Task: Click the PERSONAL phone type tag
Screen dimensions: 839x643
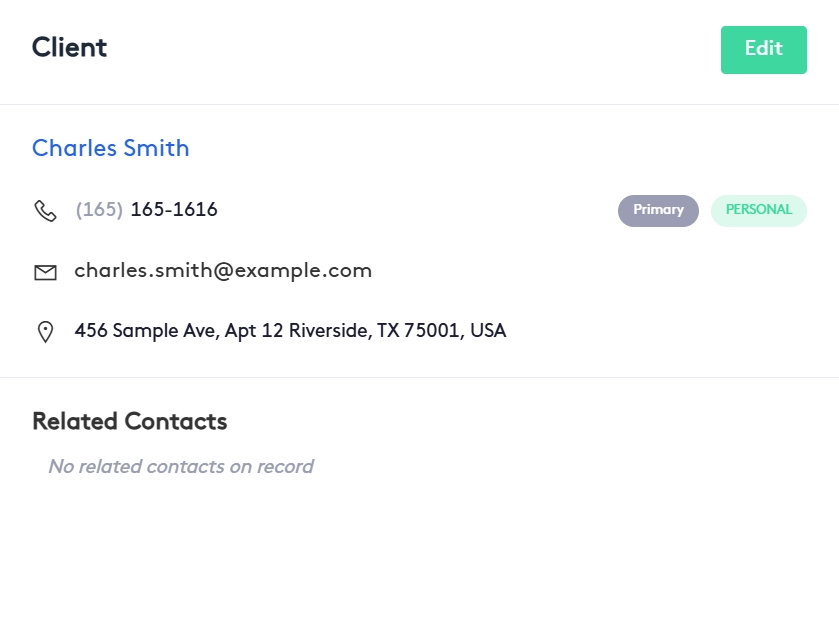Action: [758, 210]
